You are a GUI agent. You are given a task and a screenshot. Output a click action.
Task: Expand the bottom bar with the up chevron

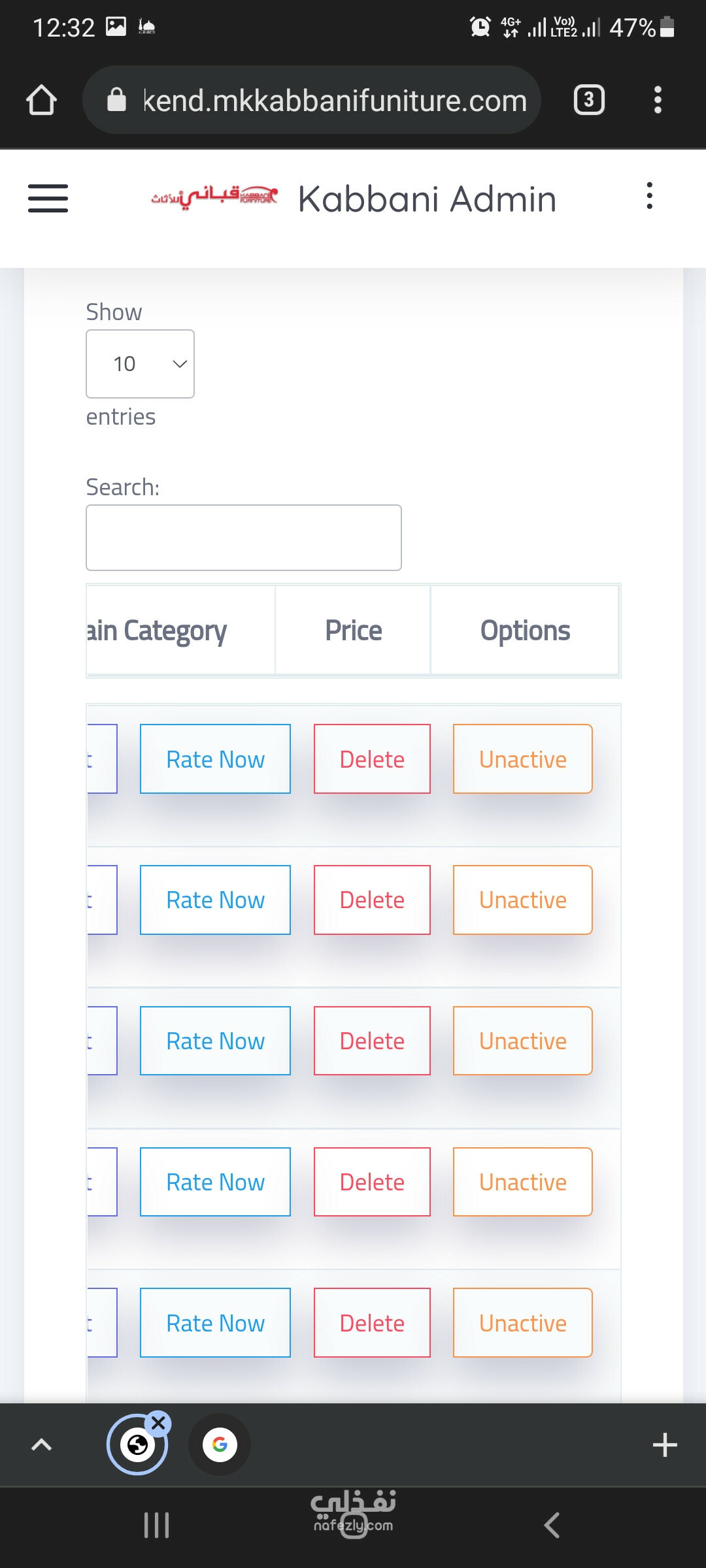point(41,1445)
